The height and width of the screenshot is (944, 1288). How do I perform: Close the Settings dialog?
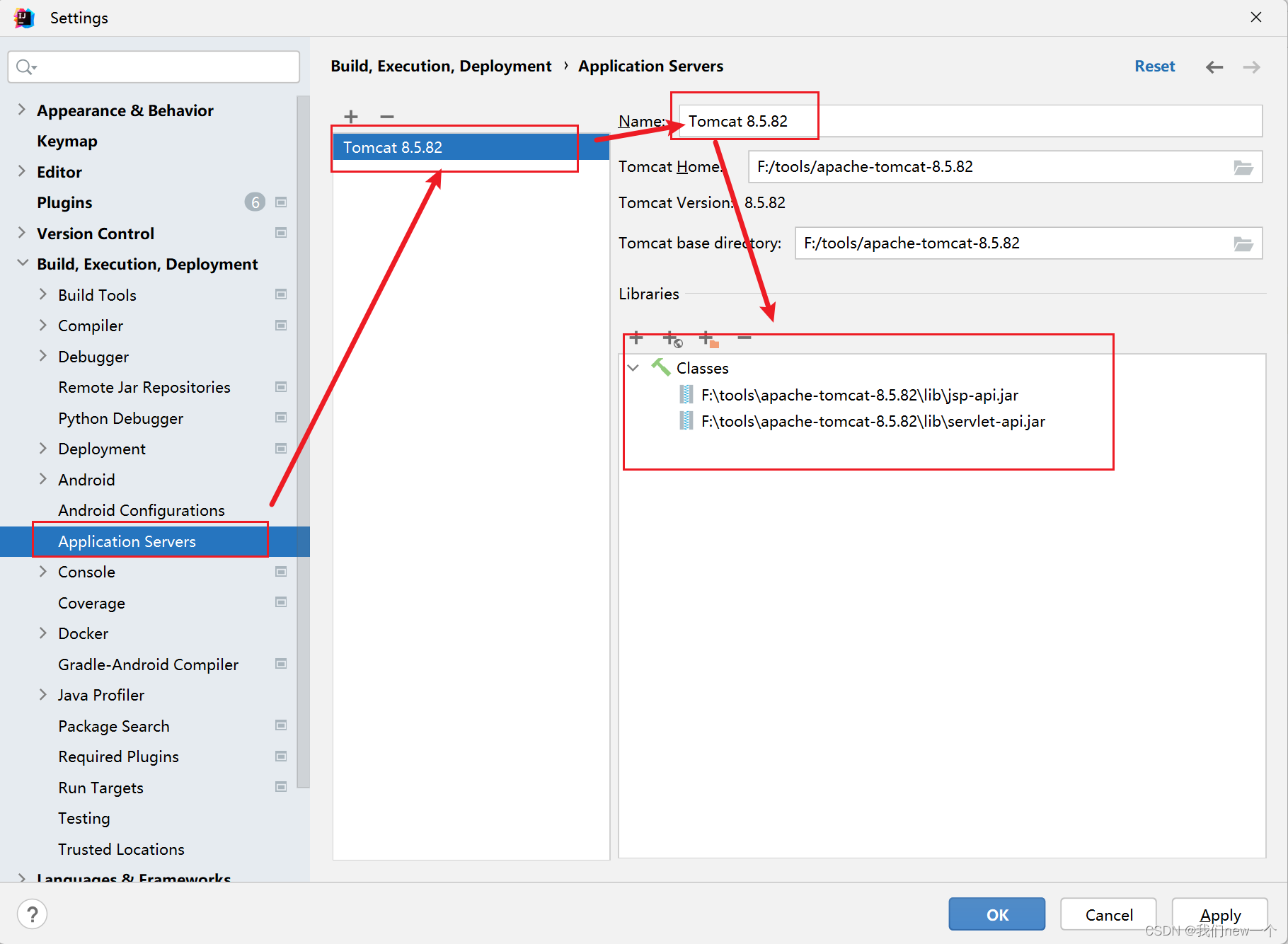click(x=1256, y=17)
